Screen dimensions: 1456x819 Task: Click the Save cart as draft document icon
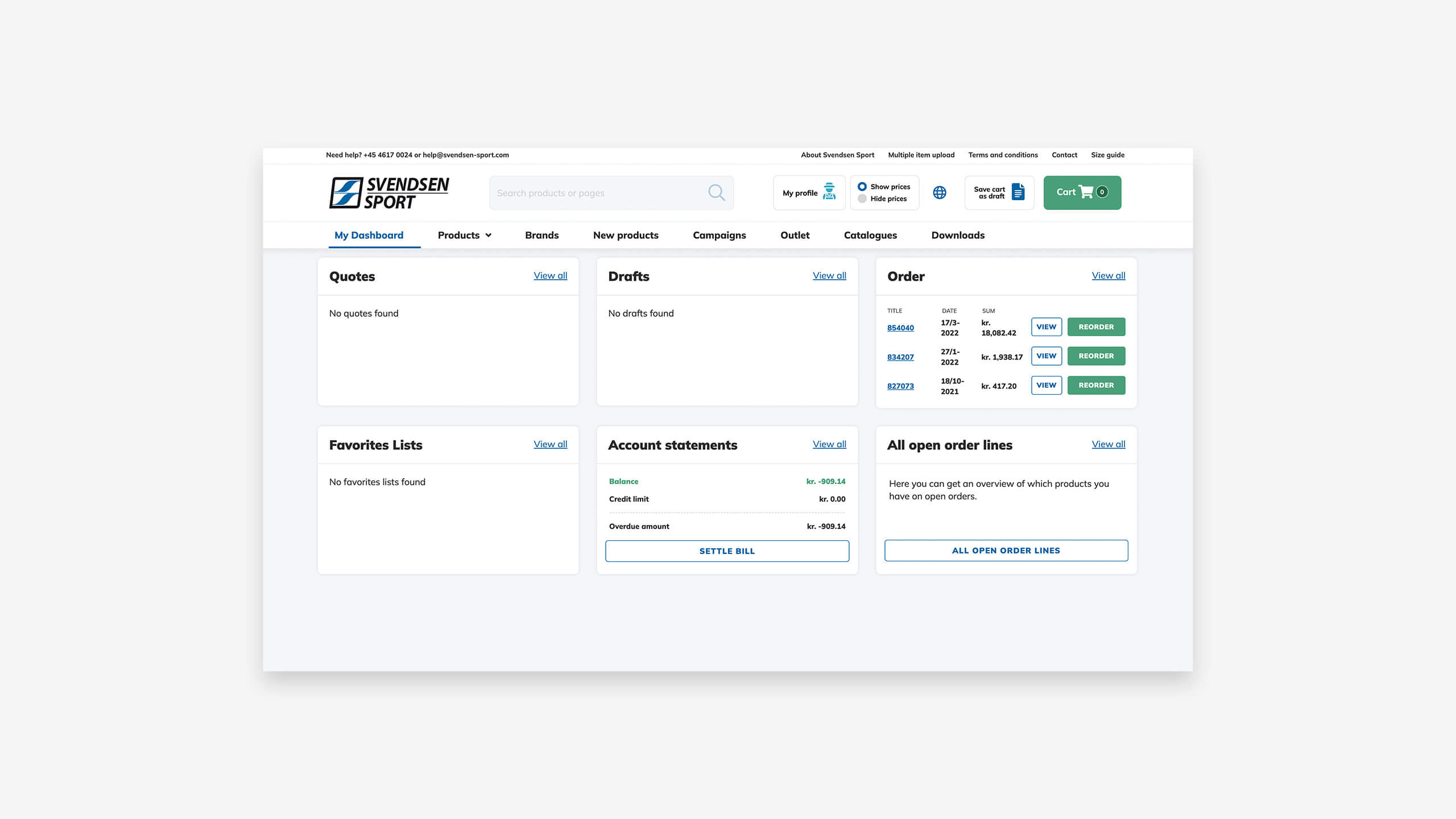point(1018,192)
